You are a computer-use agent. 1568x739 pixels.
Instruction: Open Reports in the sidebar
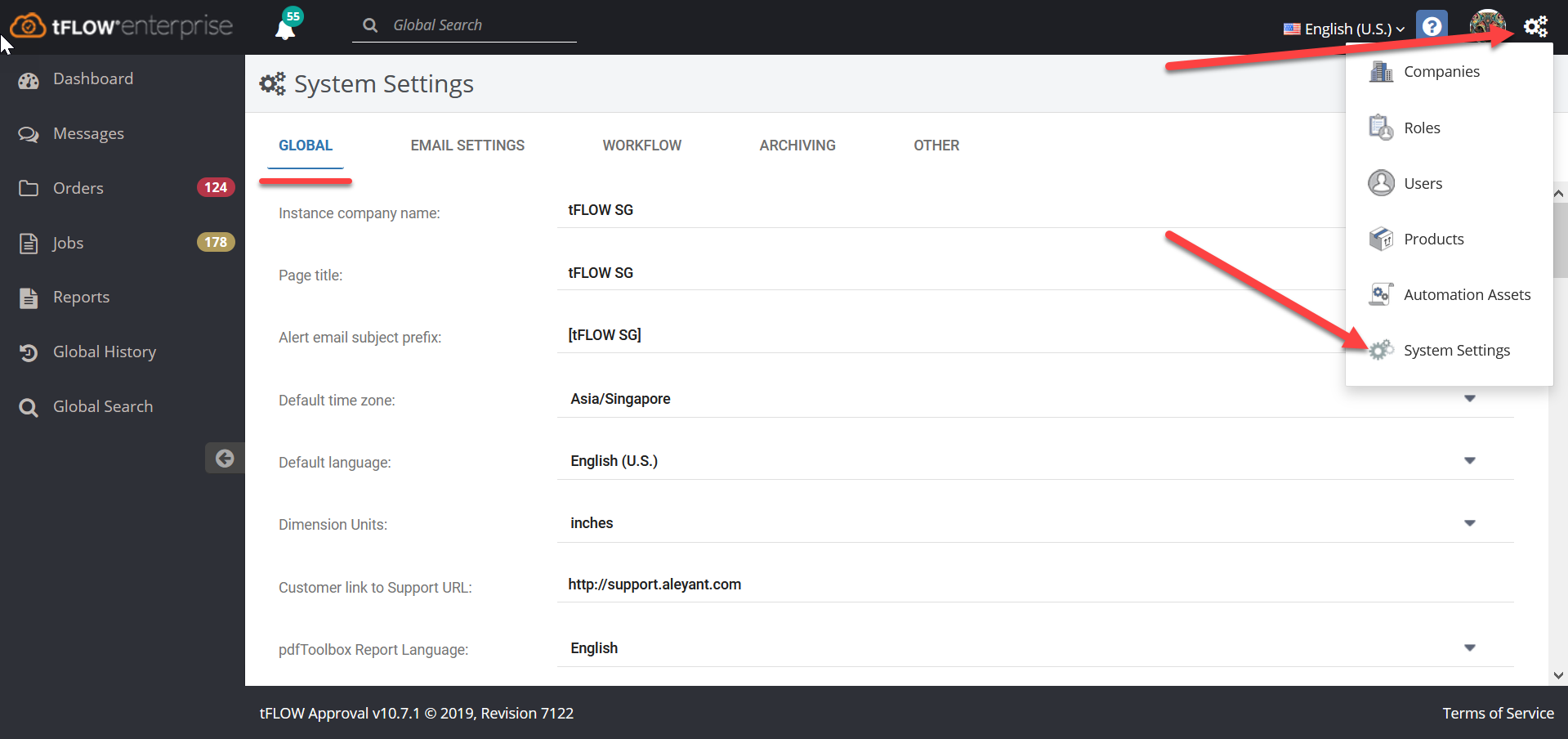click(81, 298)
